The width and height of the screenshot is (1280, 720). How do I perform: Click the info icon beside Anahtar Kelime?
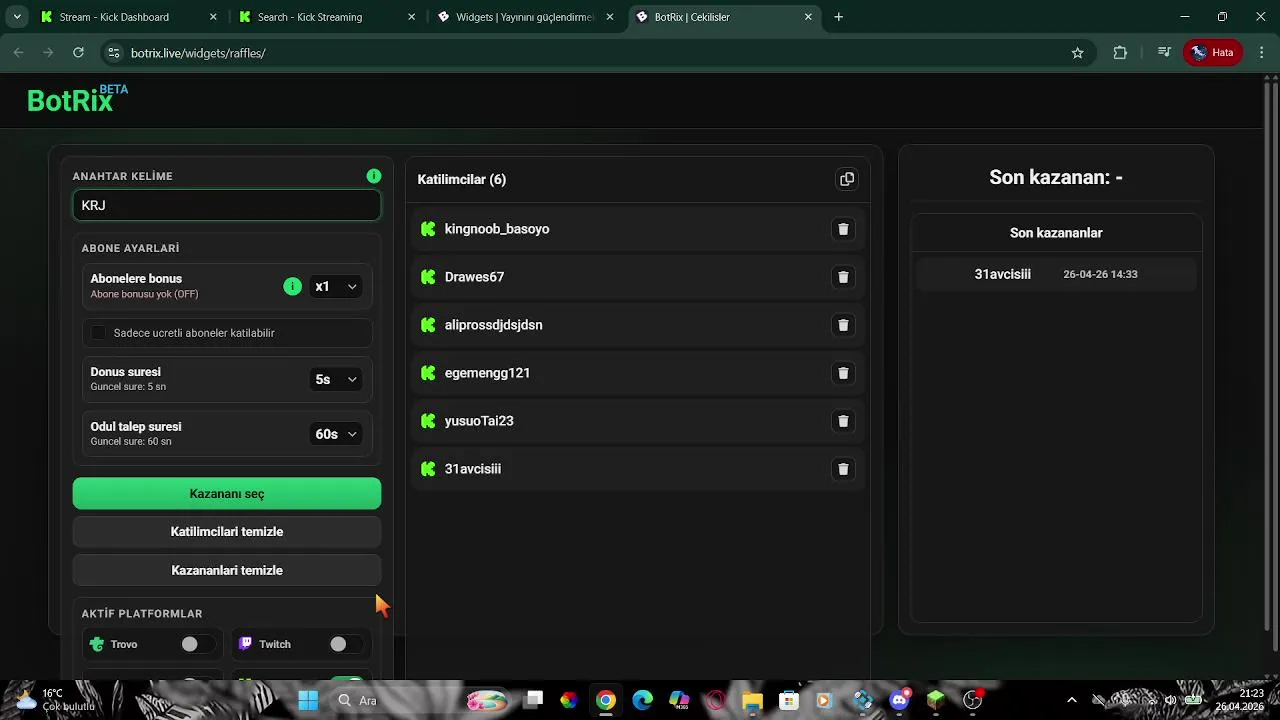click(x=374, y=176)
